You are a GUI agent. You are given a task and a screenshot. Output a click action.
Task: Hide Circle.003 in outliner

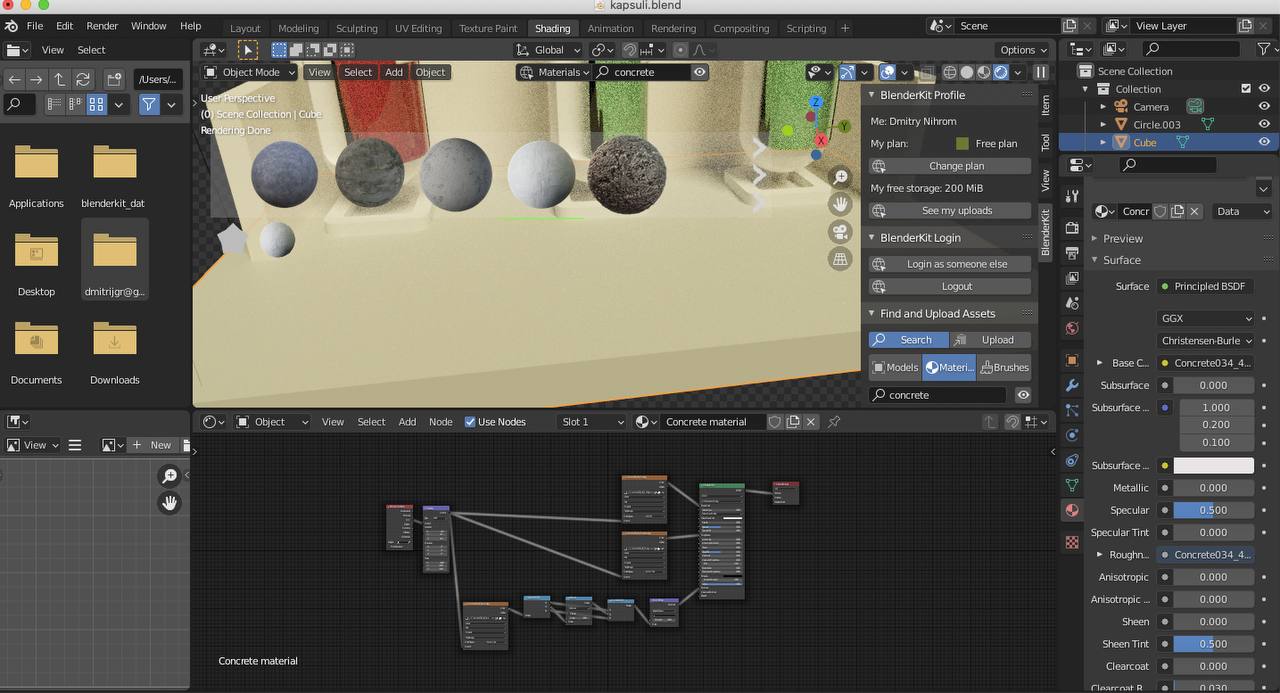[1264, 125]
